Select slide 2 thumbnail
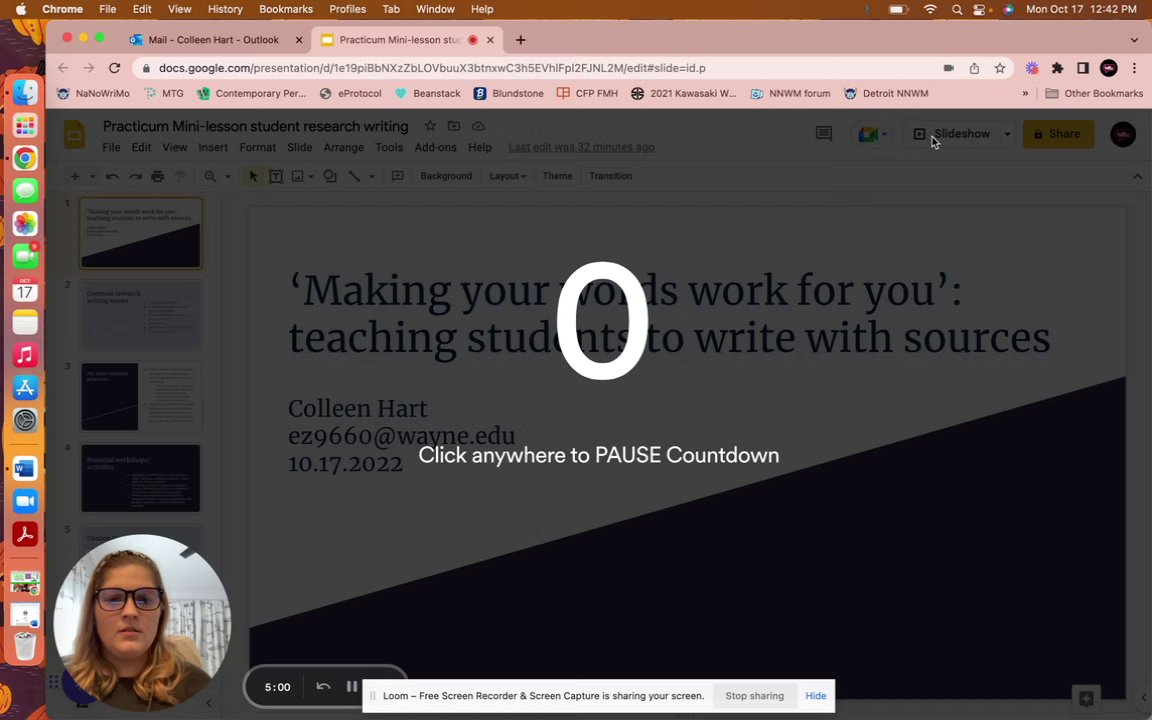The image size is (1152, 720). pyautogui.click(x=140, y=314)
